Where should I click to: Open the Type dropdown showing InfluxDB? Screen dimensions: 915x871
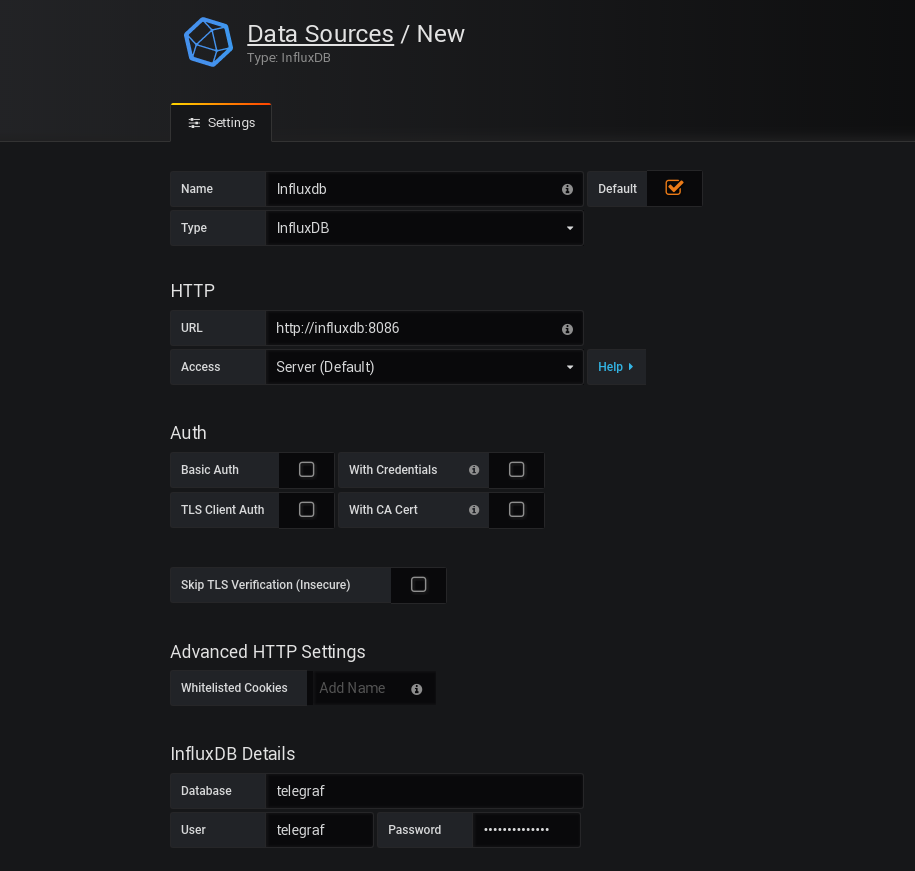coord(424,228)
